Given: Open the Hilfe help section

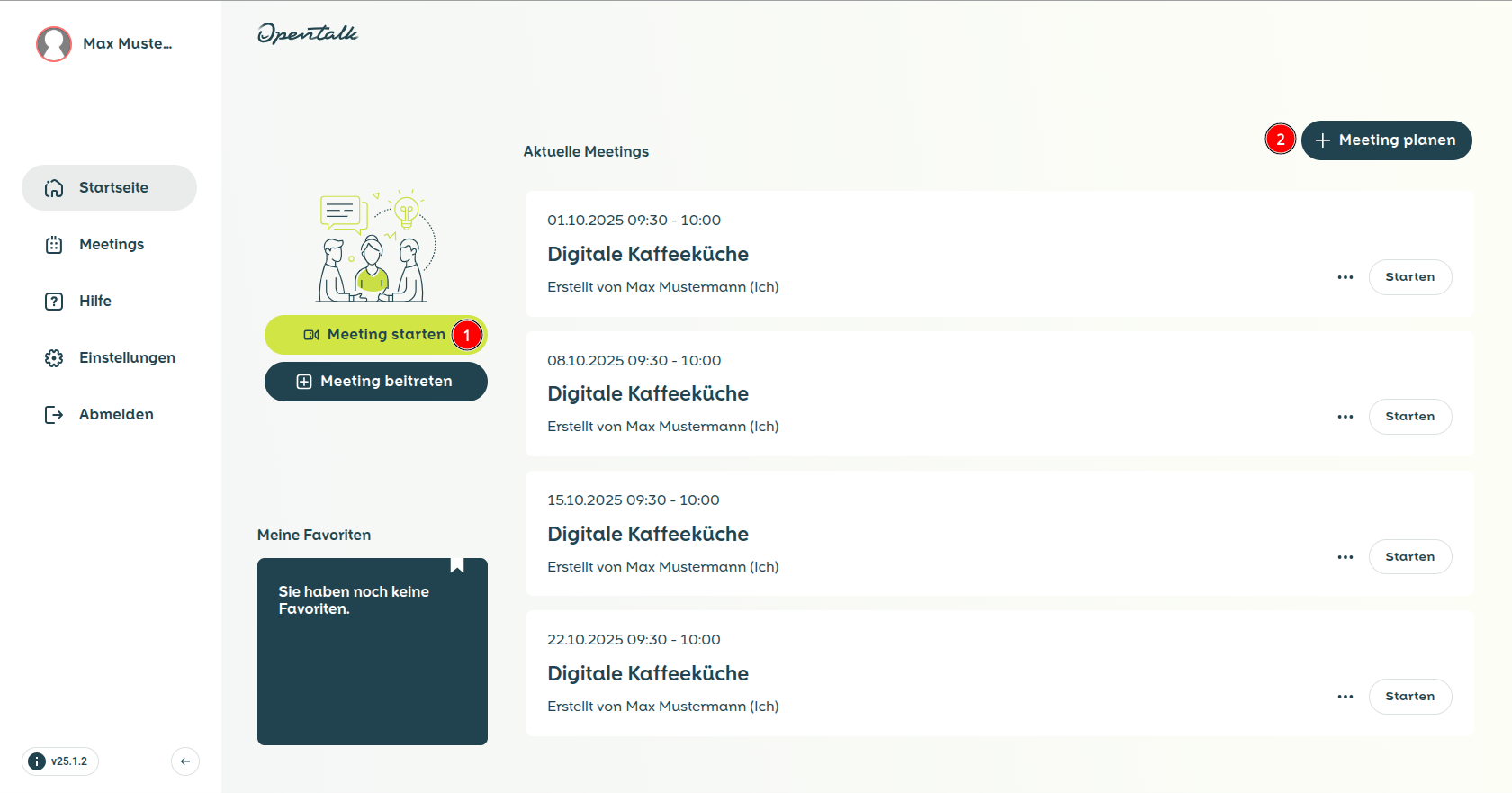Looking at the screenshot, I should (94, 301).
